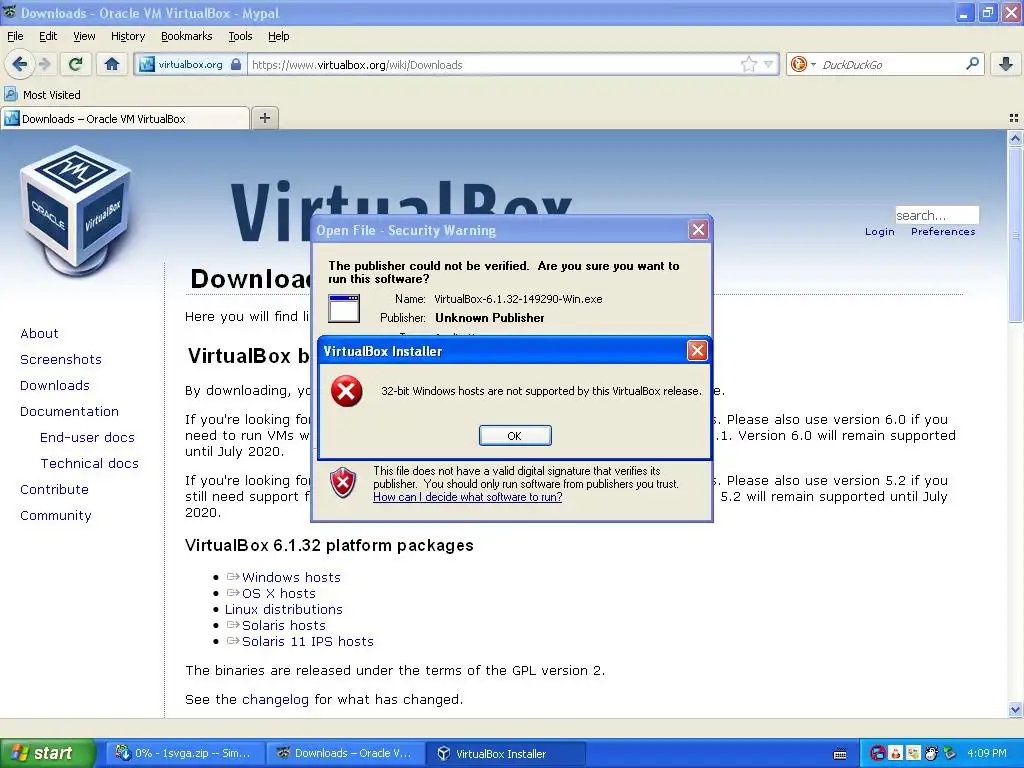Open the Documentation sidebar link

pos(69,411)
